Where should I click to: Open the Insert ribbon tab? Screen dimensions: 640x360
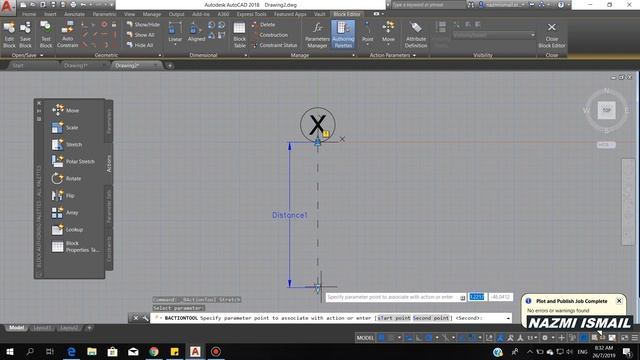point(50,14)
